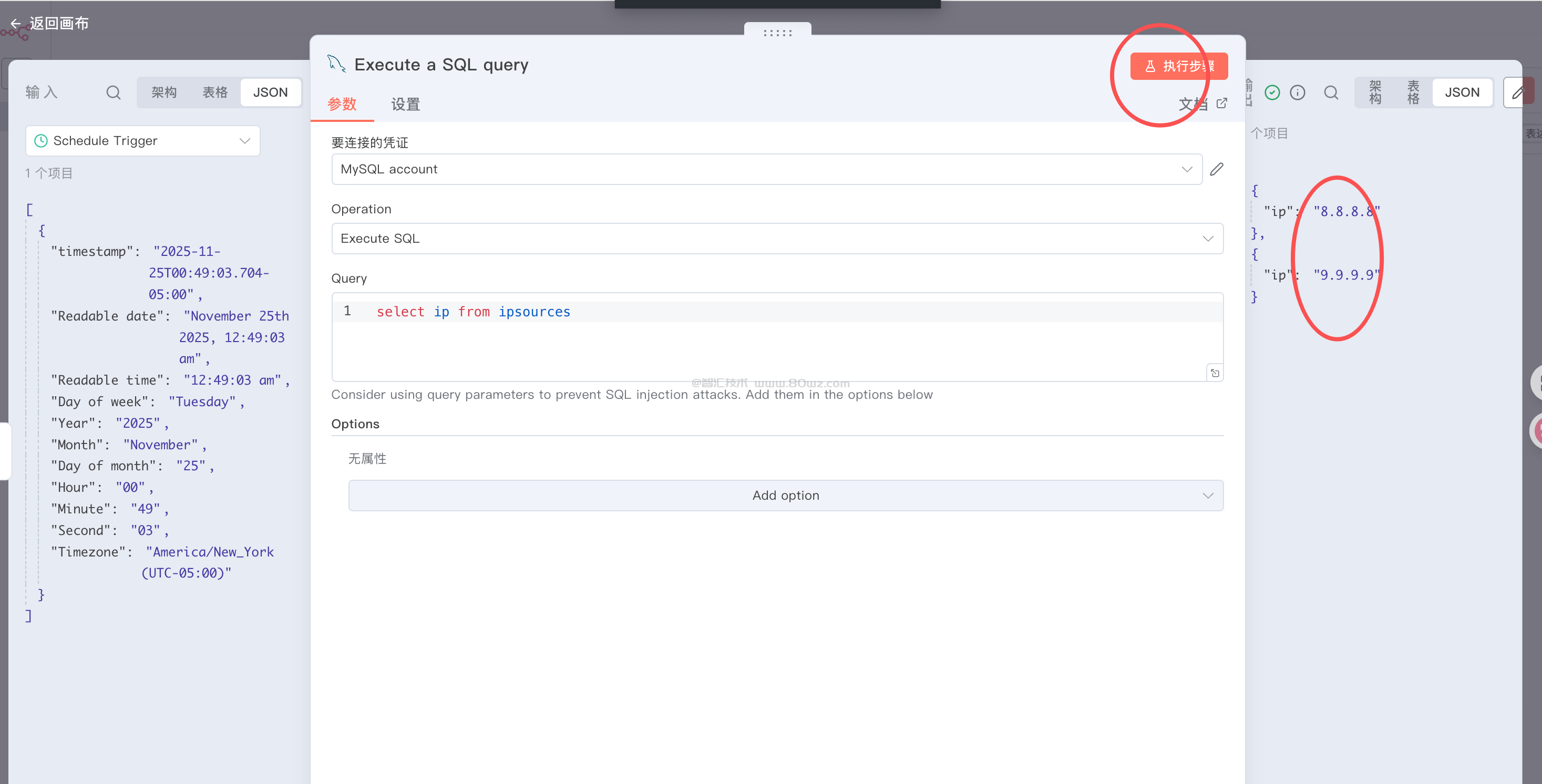Switch output view to JSON
The height and width of the screenshot is (784, 1542).
click(x=1461, y=92)
